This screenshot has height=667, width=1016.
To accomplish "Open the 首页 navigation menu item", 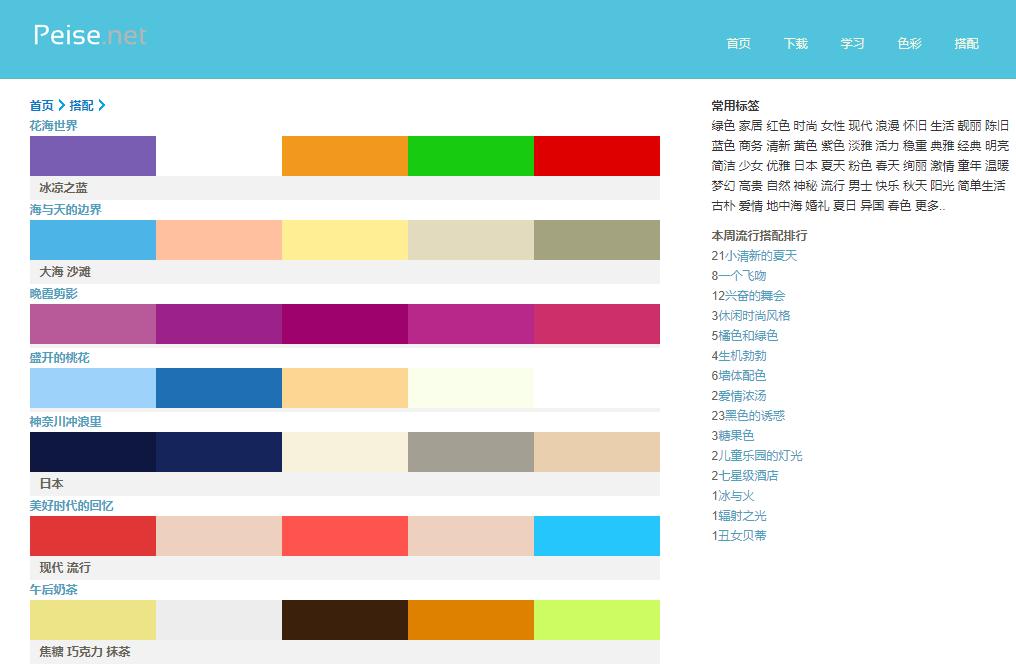I will [x=738, y=44].
